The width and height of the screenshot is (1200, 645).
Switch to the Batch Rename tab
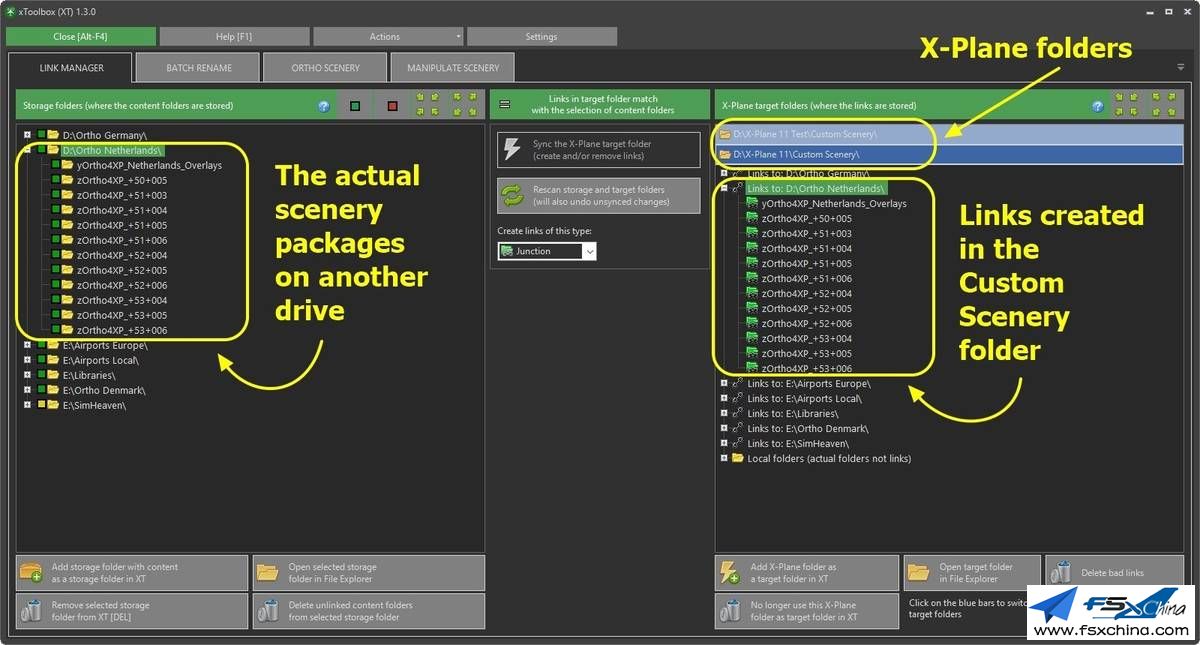(x=198, y=67)
